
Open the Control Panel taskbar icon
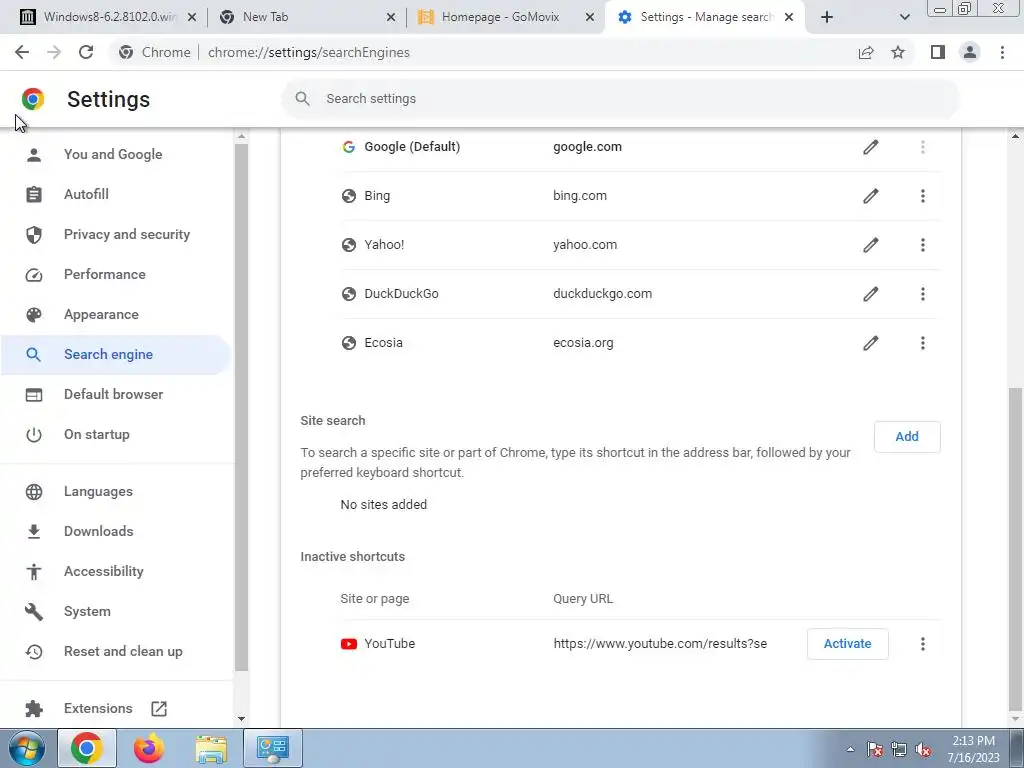273,748
